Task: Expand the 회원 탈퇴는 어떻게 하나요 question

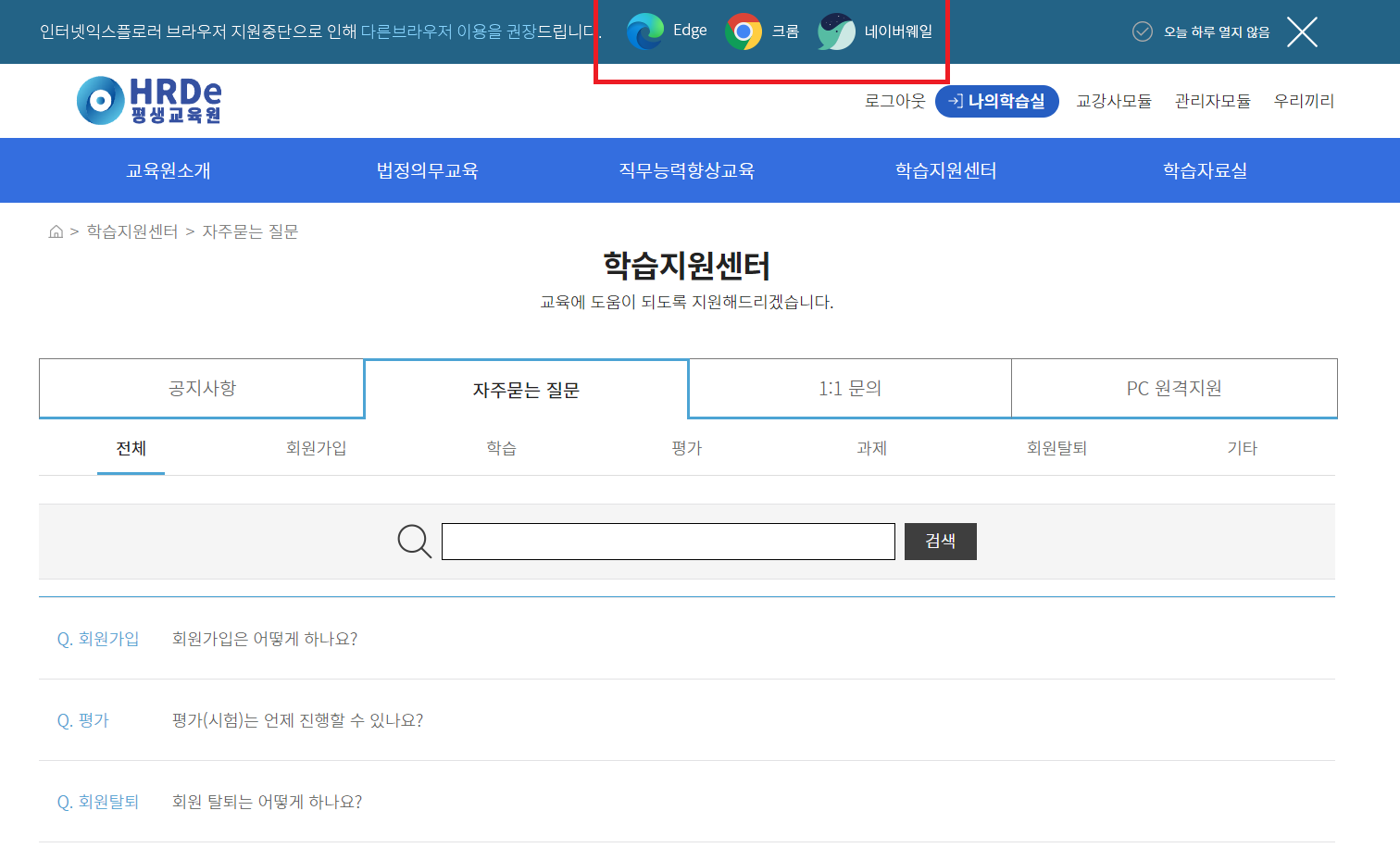Action: click(267, 802)
